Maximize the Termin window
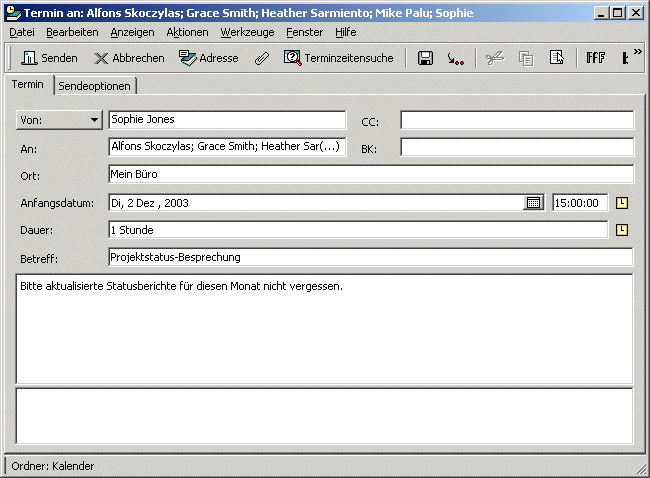 coord(618,13)
